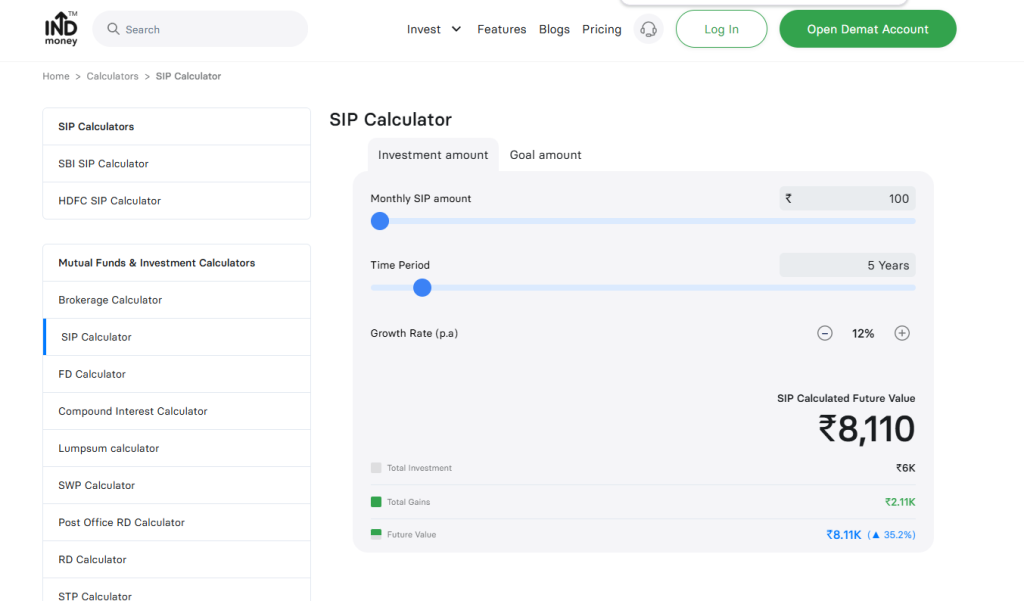Increase the growth rate with plus icon
The height and width of the screenshot is (601, 1024).
pos(902,332)
